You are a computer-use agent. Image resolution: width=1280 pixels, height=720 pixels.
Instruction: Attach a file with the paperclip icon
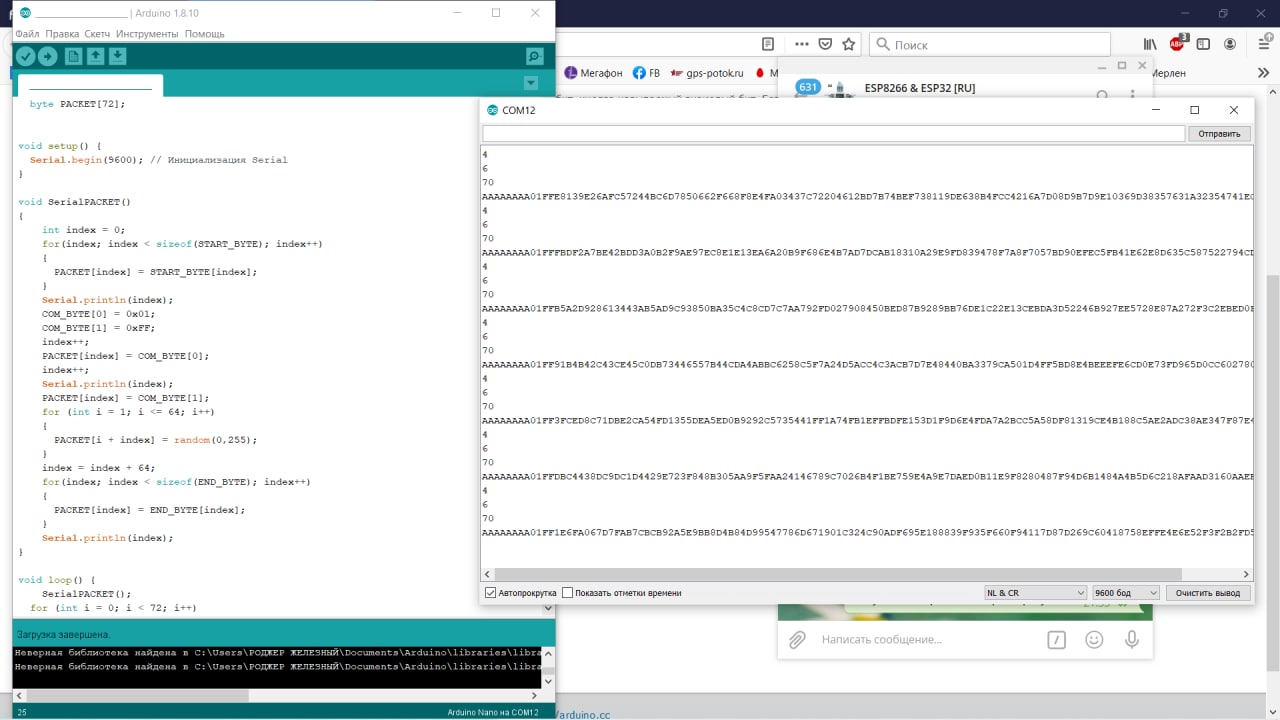click(x=797, y=640)
